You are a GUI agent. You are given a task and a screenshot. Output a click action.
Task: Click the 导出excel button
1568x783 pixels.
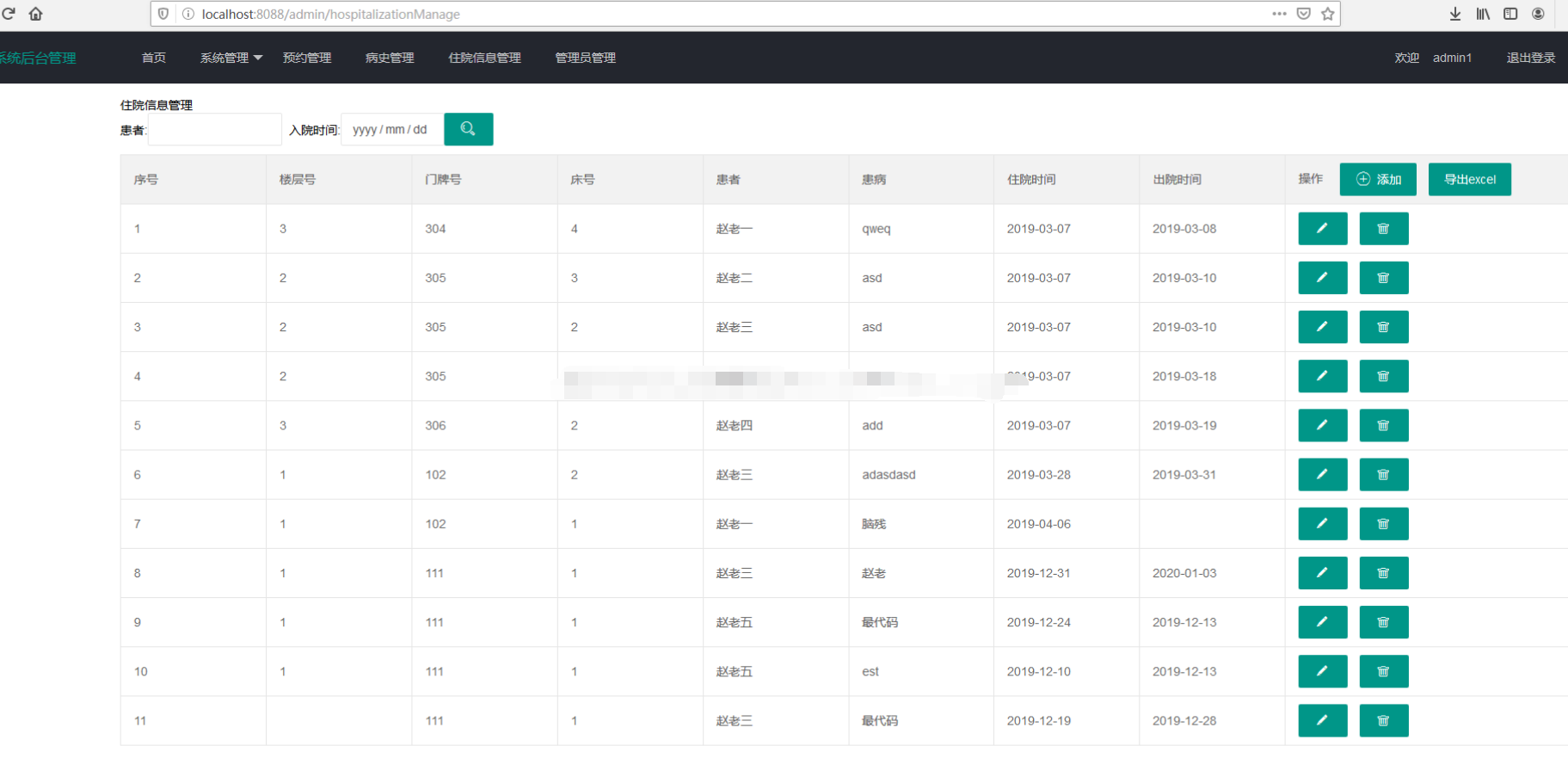(1469, 179)
